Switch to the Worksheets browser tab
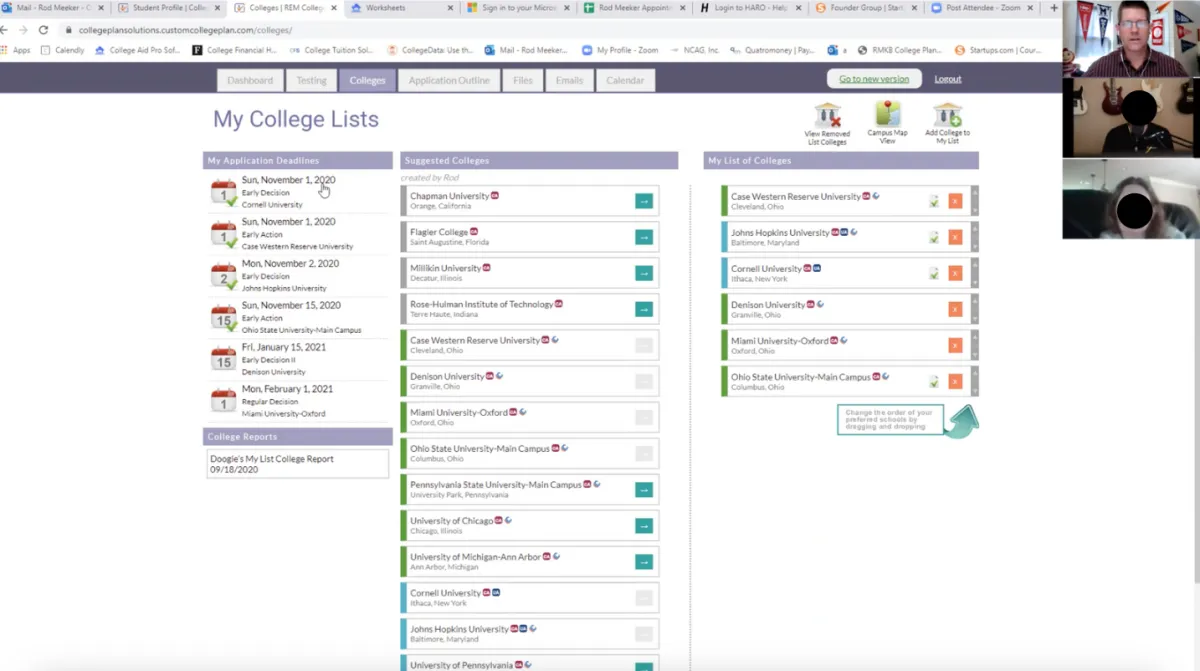Viewport: 1200px width, 671px height. 400,8
